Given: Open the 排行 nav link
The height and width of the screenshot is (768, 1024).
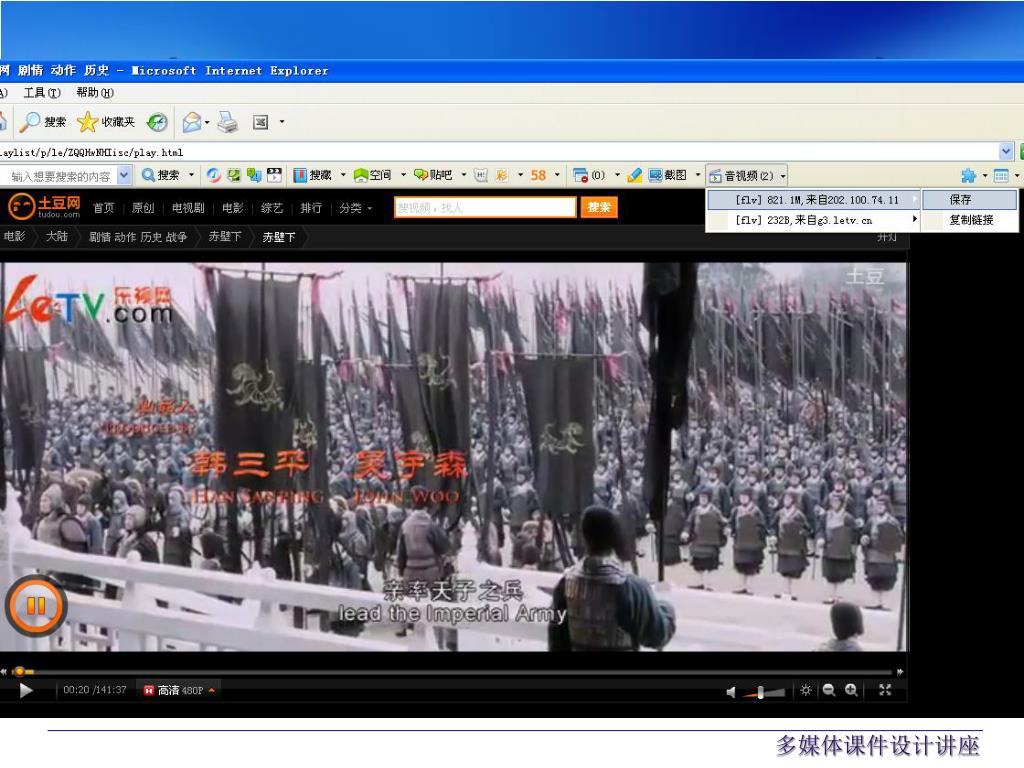Looking at the screenshot, I should click(311, 208).
